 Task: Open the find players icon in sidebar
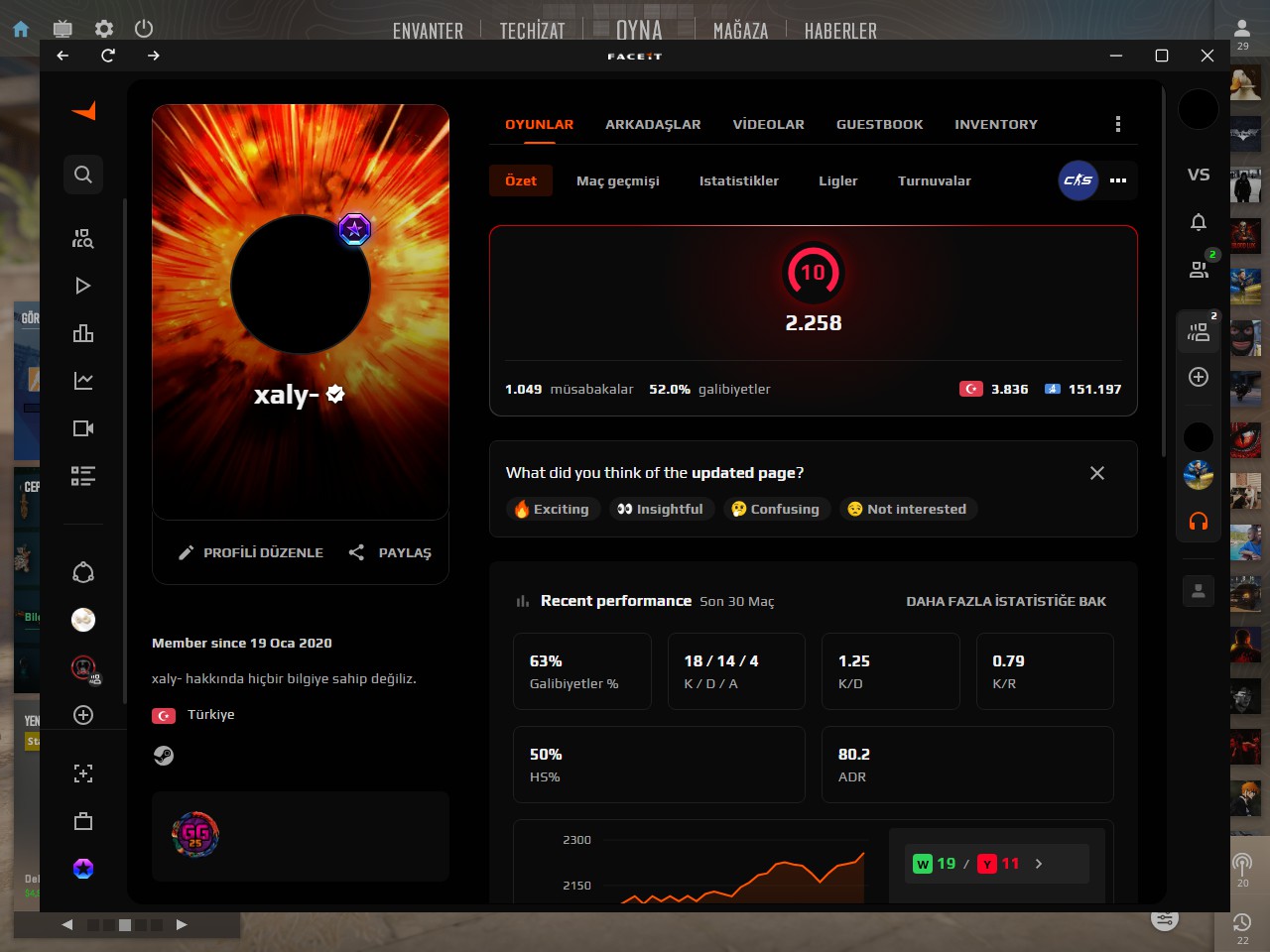(83, 238)
